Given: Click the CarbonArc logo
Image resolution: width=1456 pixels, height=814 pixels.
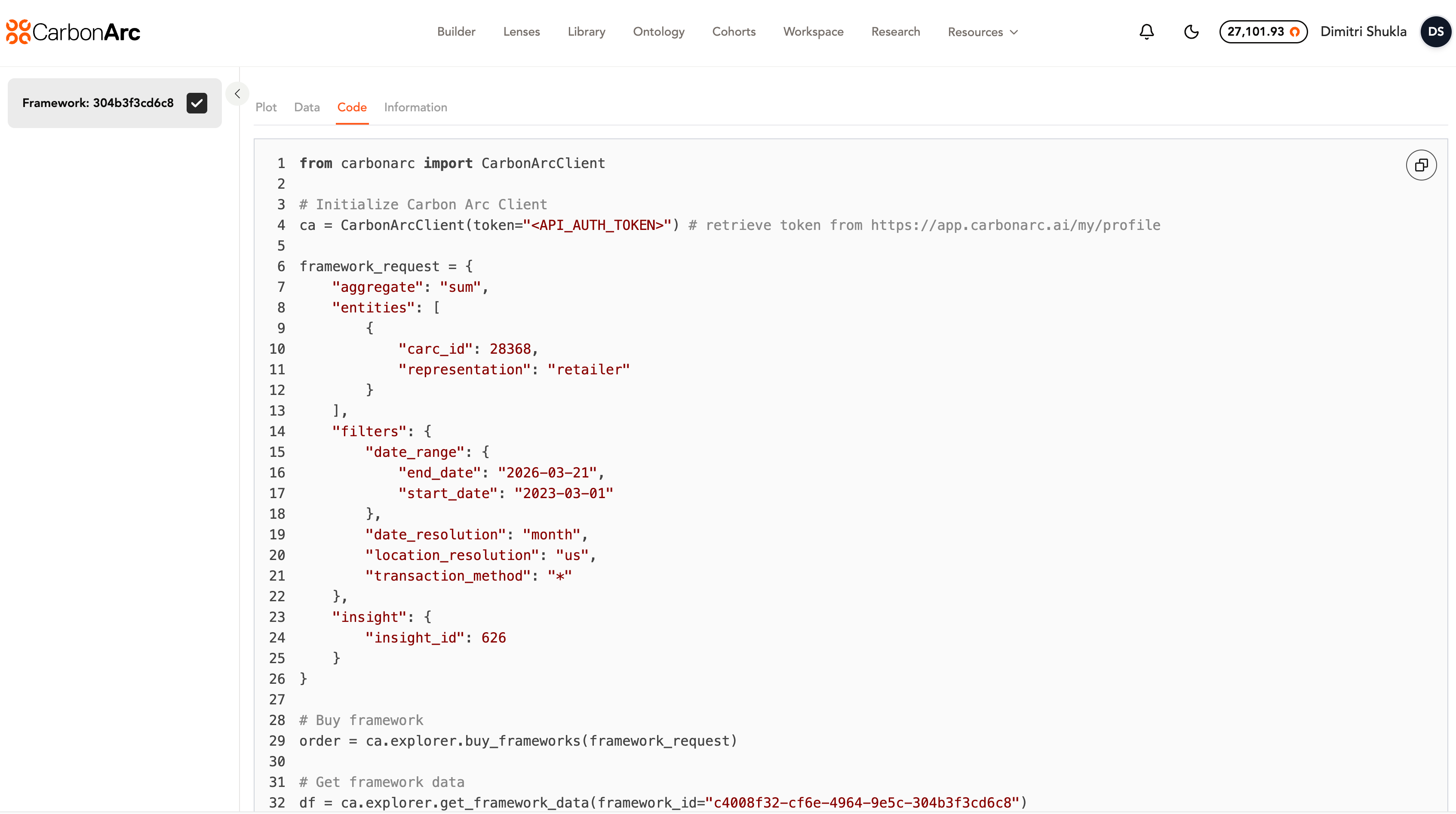Looking at the screenshot, I should [x=73, y=32].
